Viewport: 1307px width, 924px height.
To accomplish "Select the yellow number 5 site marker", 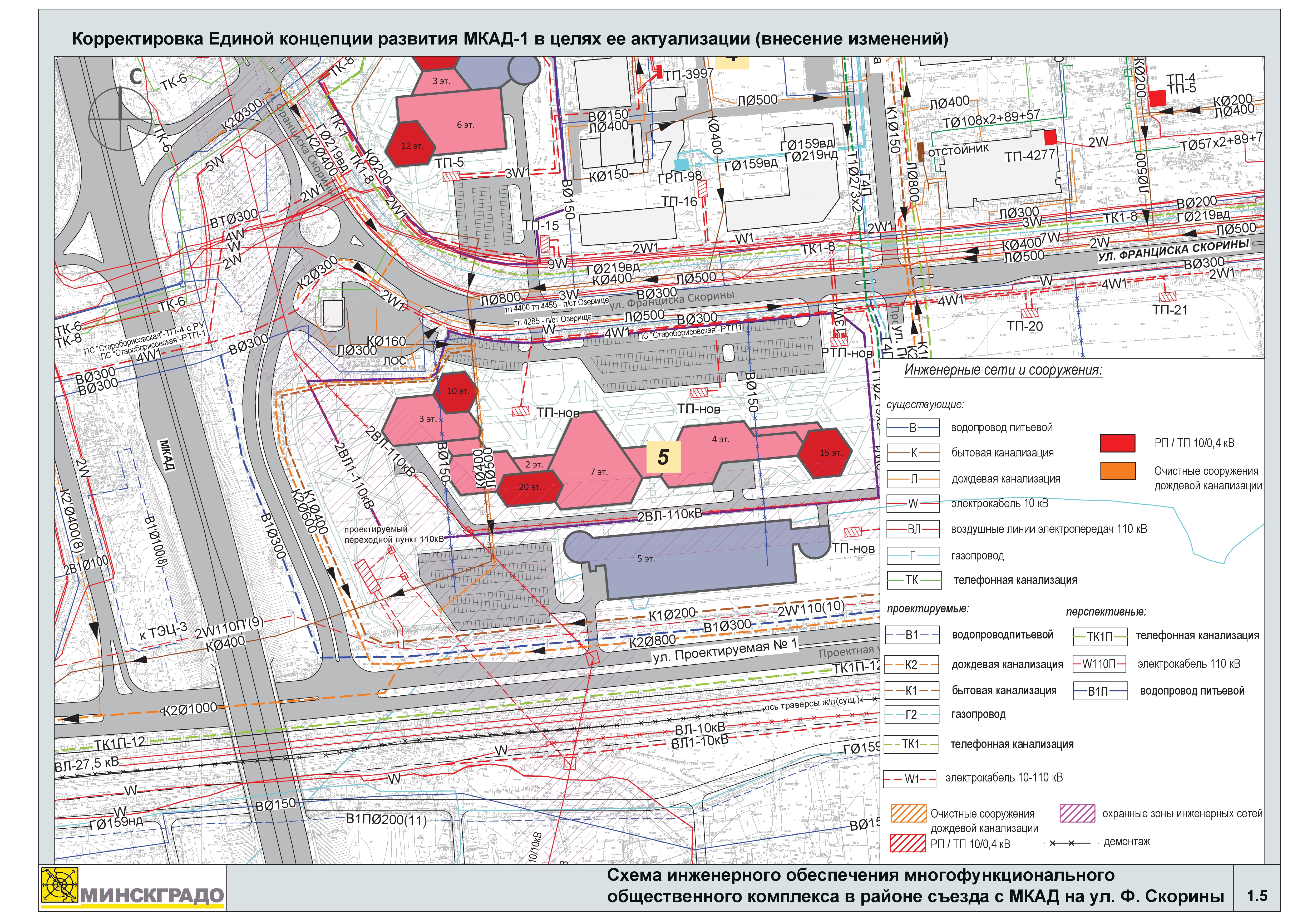I will 663,457.
